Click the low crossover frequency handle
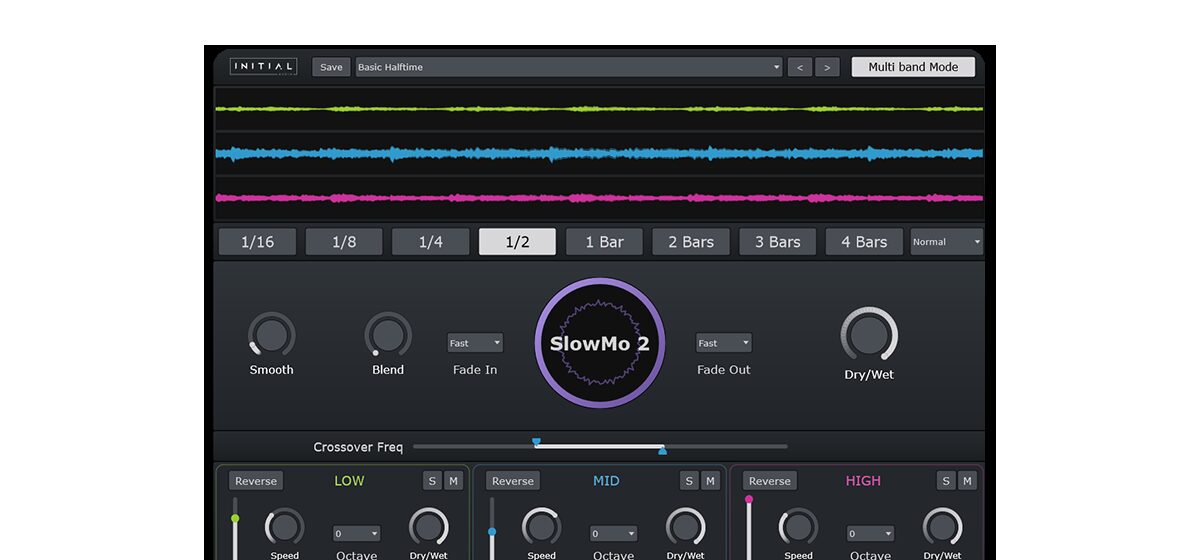Screen dimensions: 1200x560 tap(536, 441)
